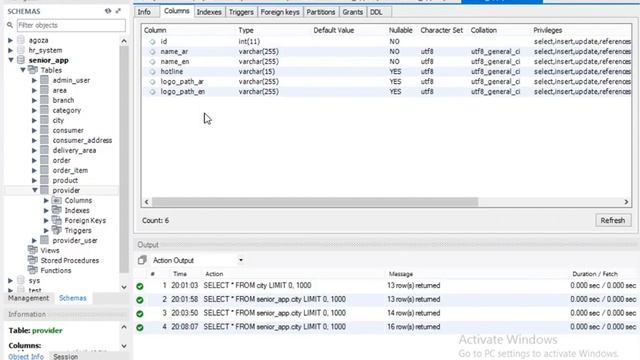This screenshot has height=360, width=640.
Task: Select the order_item table
Action: point(70,170)
